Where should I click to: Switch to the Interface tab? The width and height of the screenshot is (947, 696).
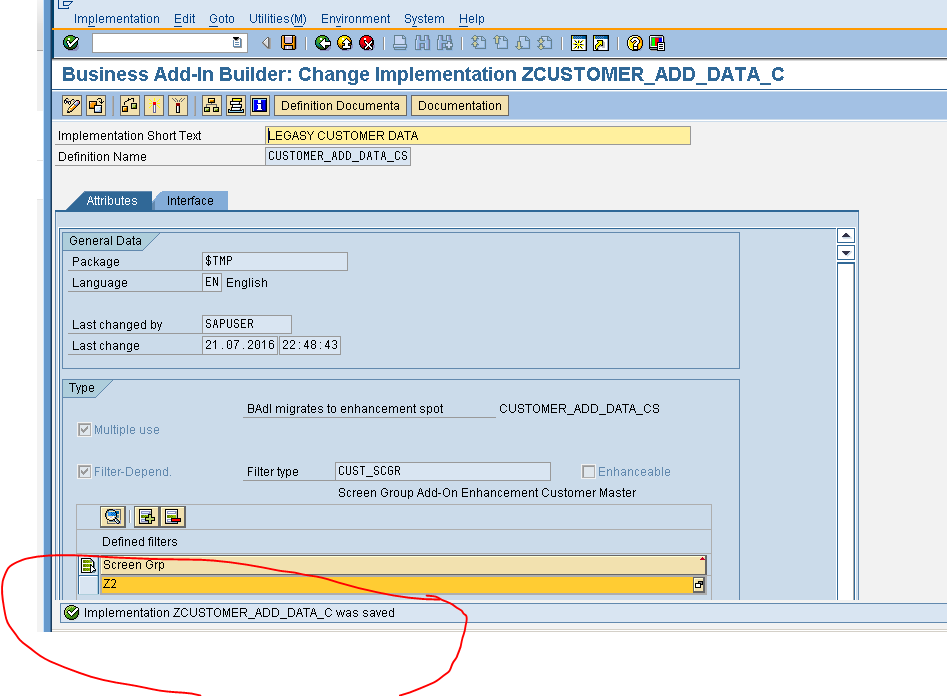click(189, 201)
